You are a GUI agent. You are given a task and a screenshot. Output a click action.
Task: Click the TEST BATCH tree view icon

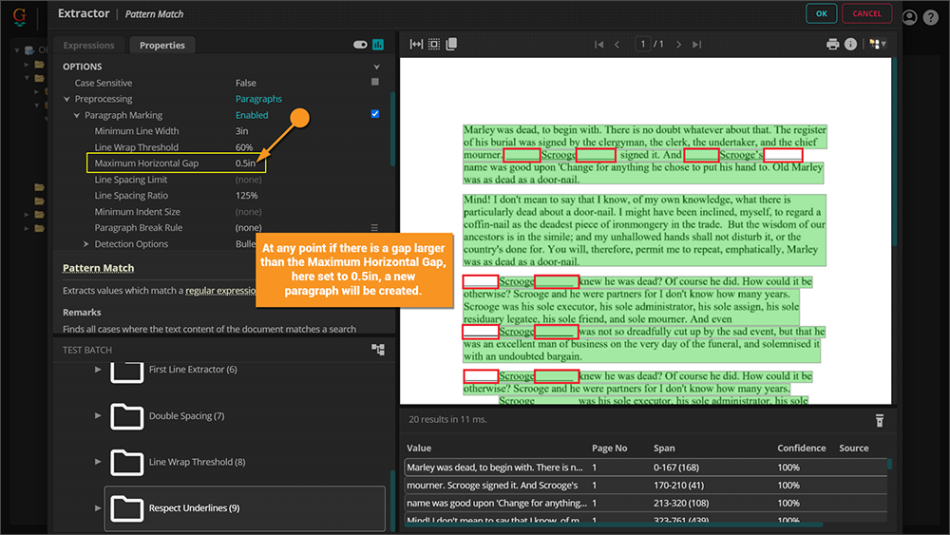[x=378, y=349]
